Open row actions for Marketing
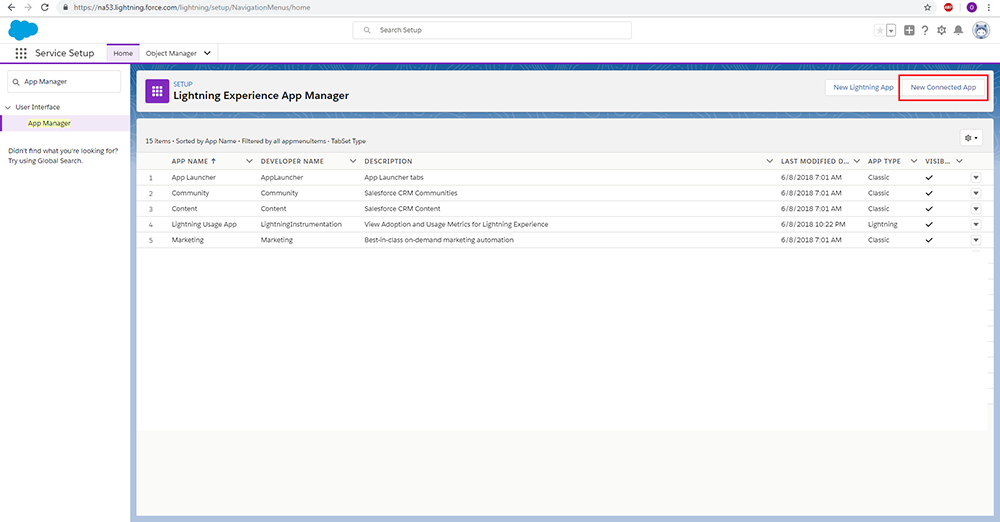Viewport: 1000px width, 522px height. coord(976,240)
